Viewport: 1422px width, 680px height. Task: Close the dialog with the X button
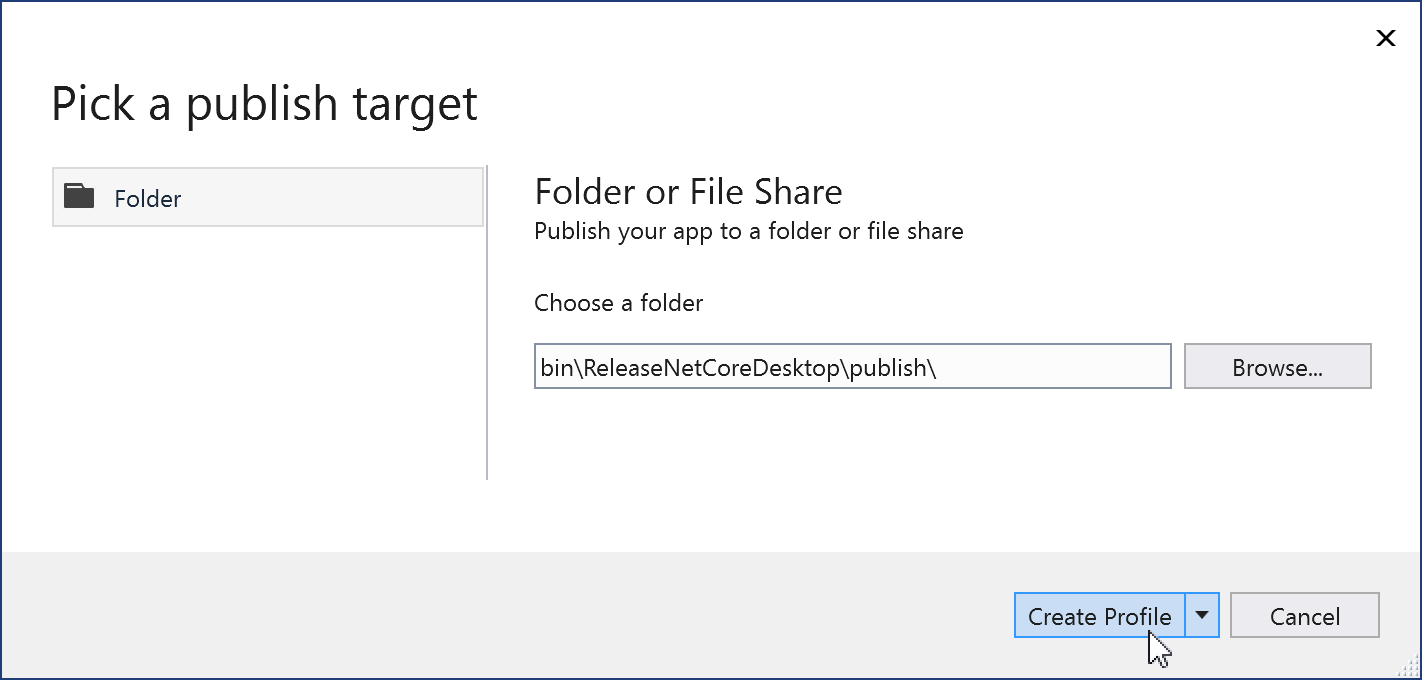click(1386, 38)
